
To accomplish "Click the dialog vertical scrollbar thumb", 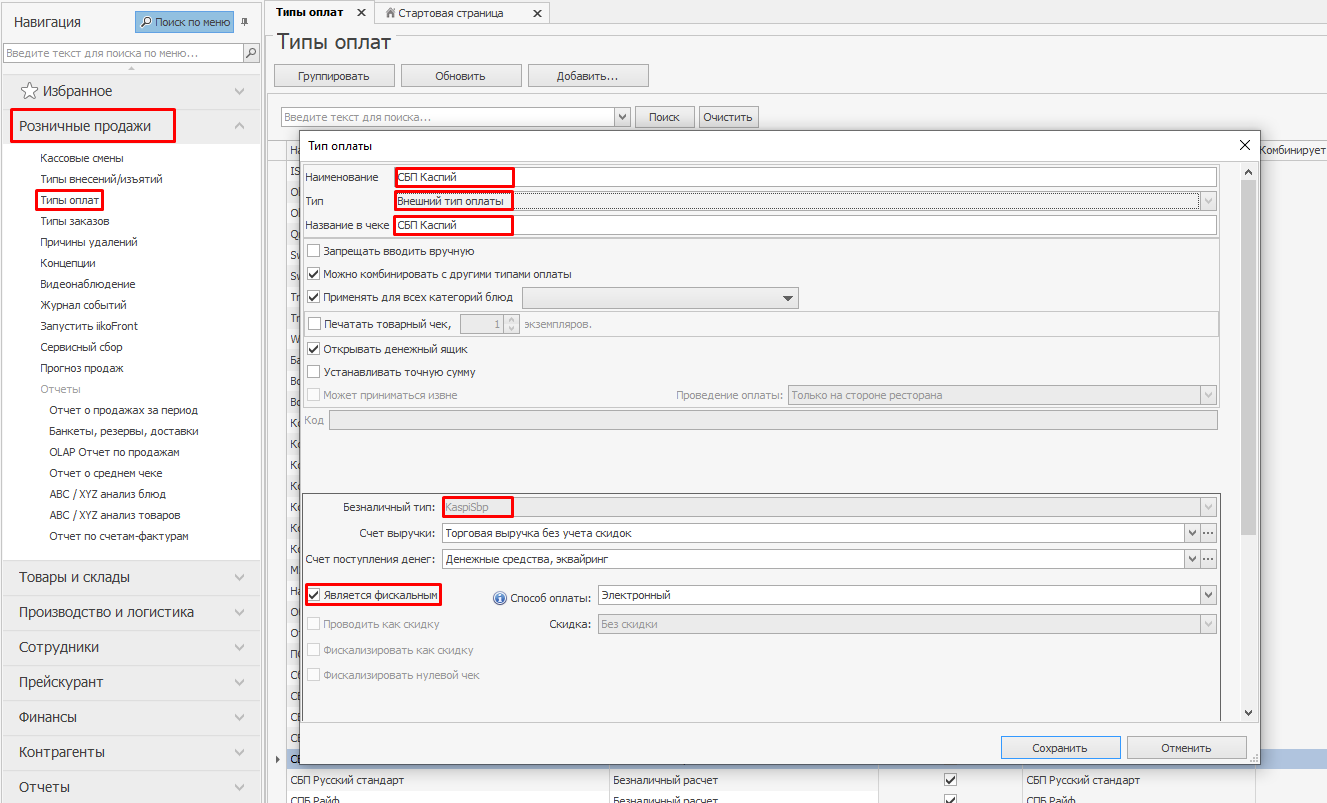I will pos(1248,357).
